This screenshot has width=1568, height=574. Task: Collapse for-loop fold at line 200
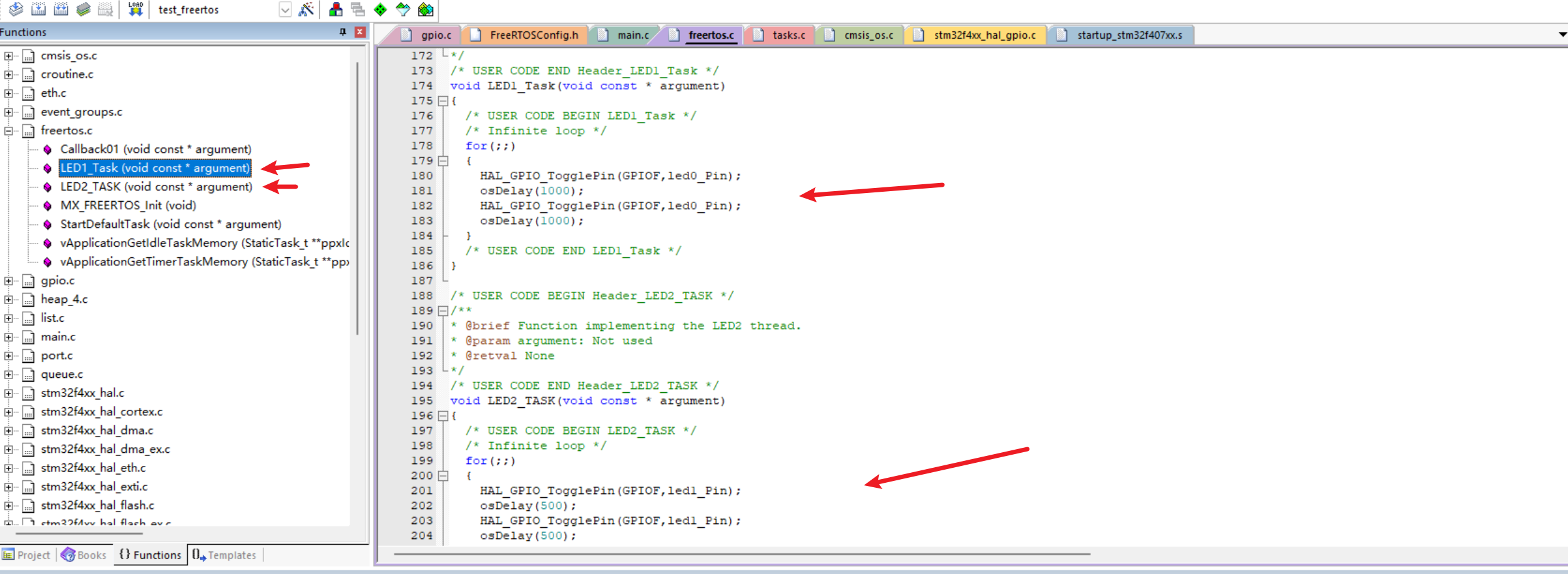click(x=443, y=475)
